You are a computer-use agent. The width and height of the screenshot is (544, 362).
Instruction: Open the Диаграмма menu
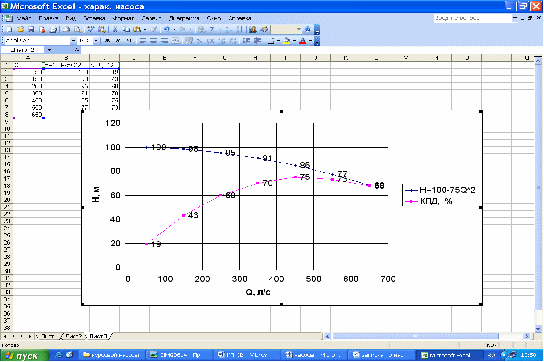(x=184, y=18)
